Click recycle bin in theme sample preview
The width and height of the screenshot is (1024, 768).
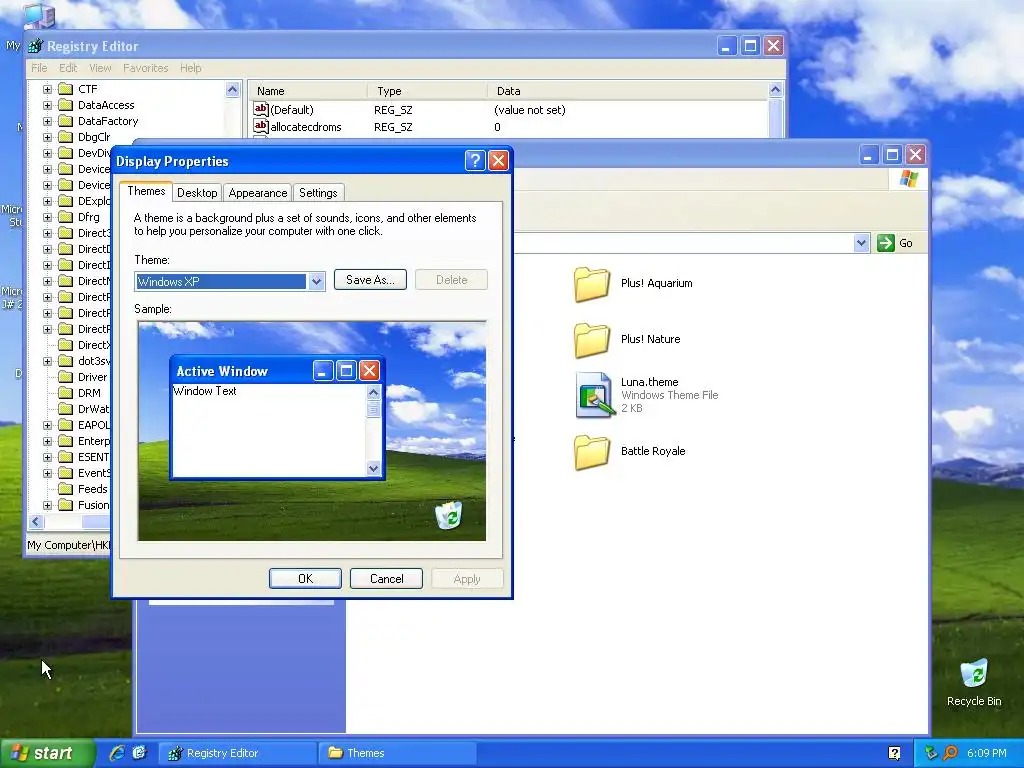tap(449, 515)
